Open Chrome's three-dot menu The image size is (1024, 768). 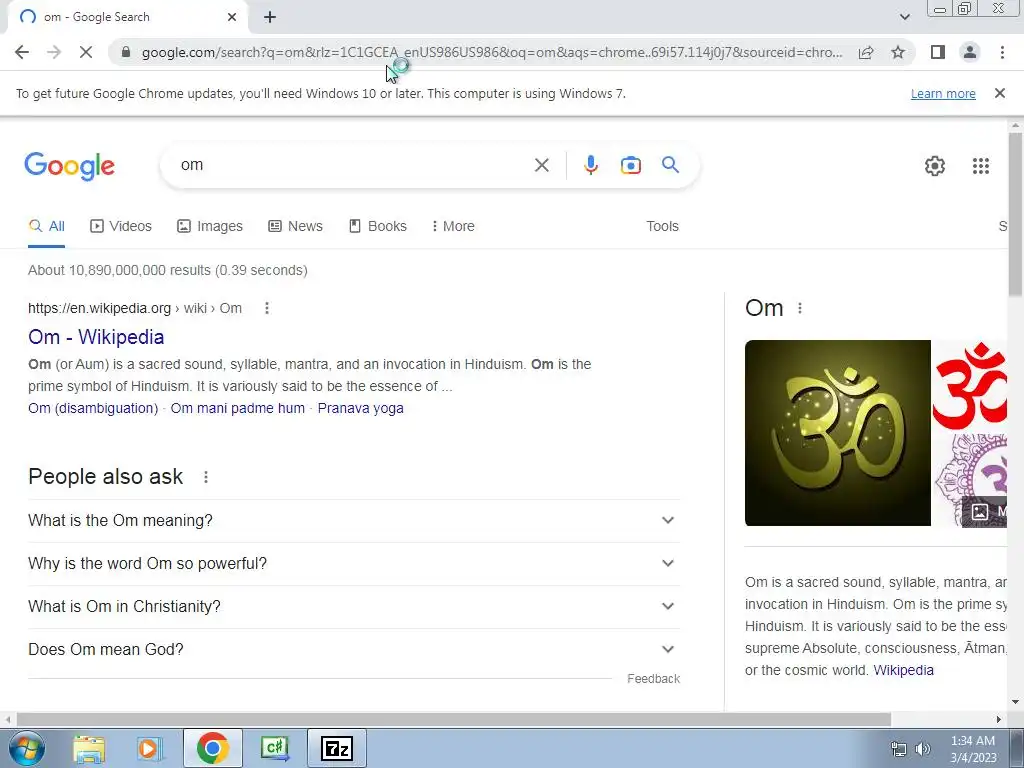[1002, 52]
